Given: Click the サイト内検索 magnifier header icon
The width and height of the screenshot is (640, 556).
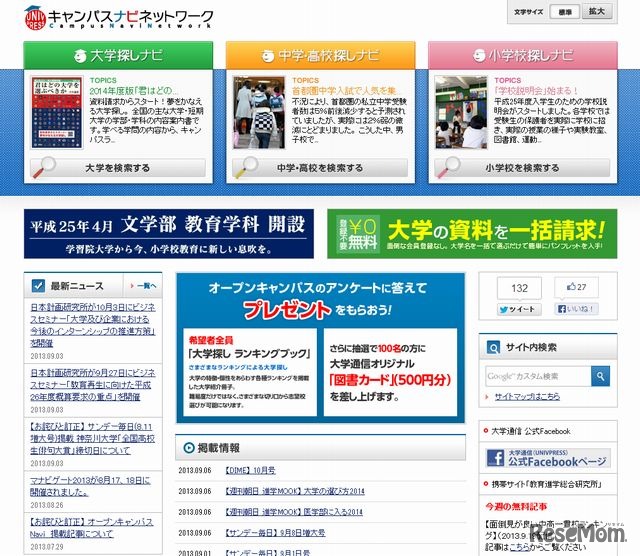Looking at the screenshot, I should tap(493, 348).
